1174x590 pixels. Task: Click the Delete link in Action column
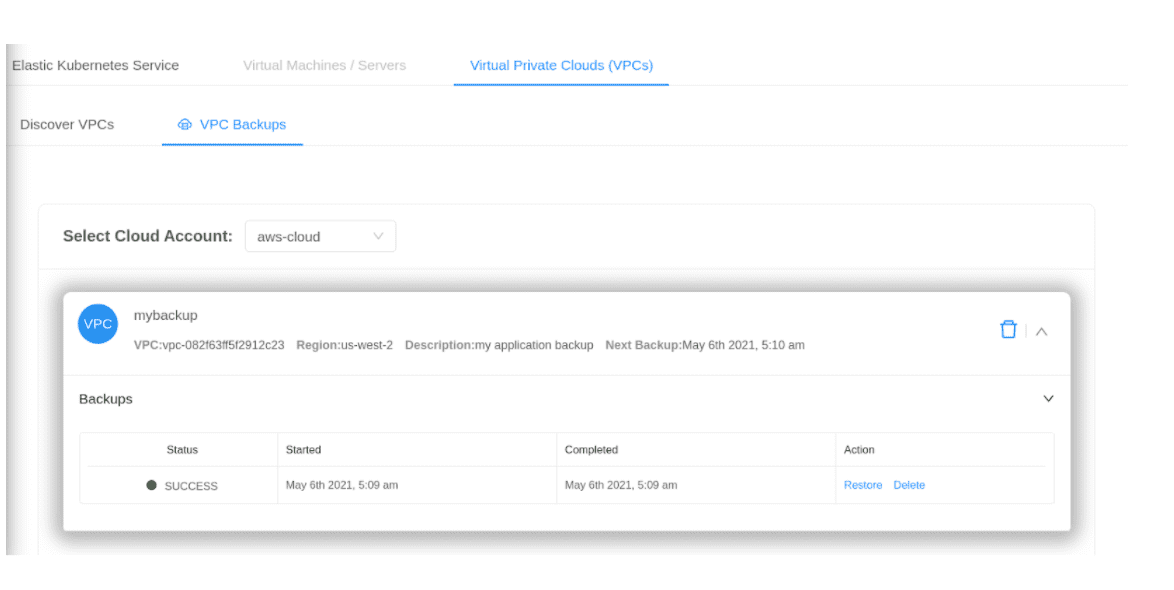[x=909, y=485]
